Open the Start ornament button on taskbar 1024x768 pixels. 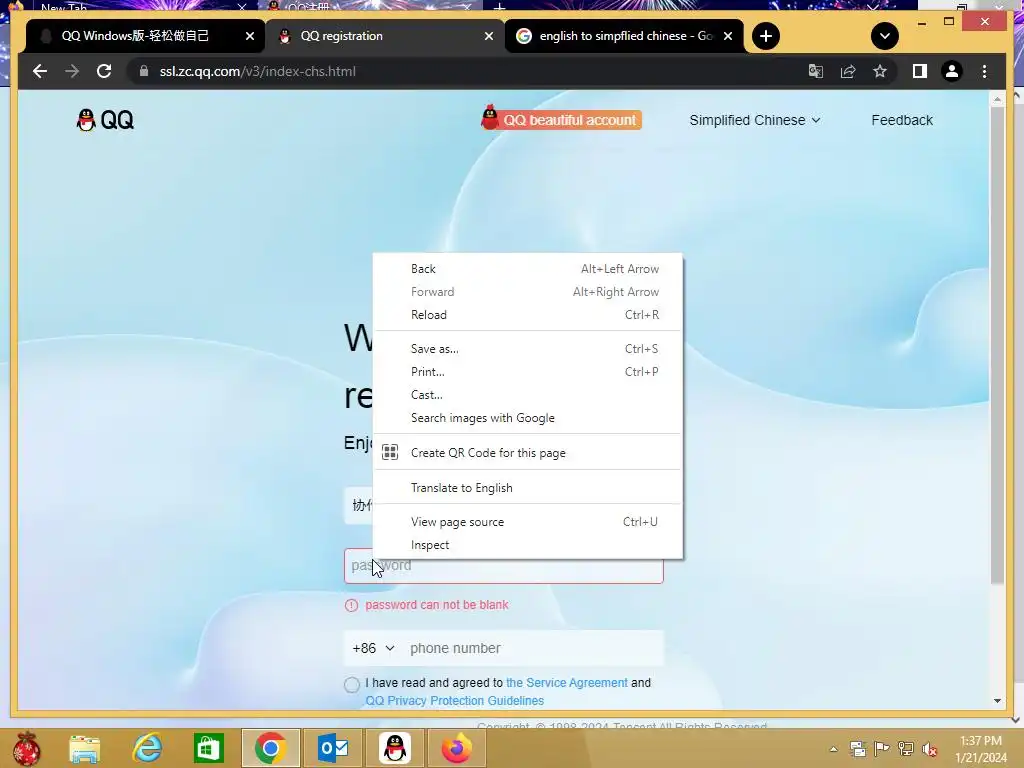pyautogui.click(x=26, y=748)
